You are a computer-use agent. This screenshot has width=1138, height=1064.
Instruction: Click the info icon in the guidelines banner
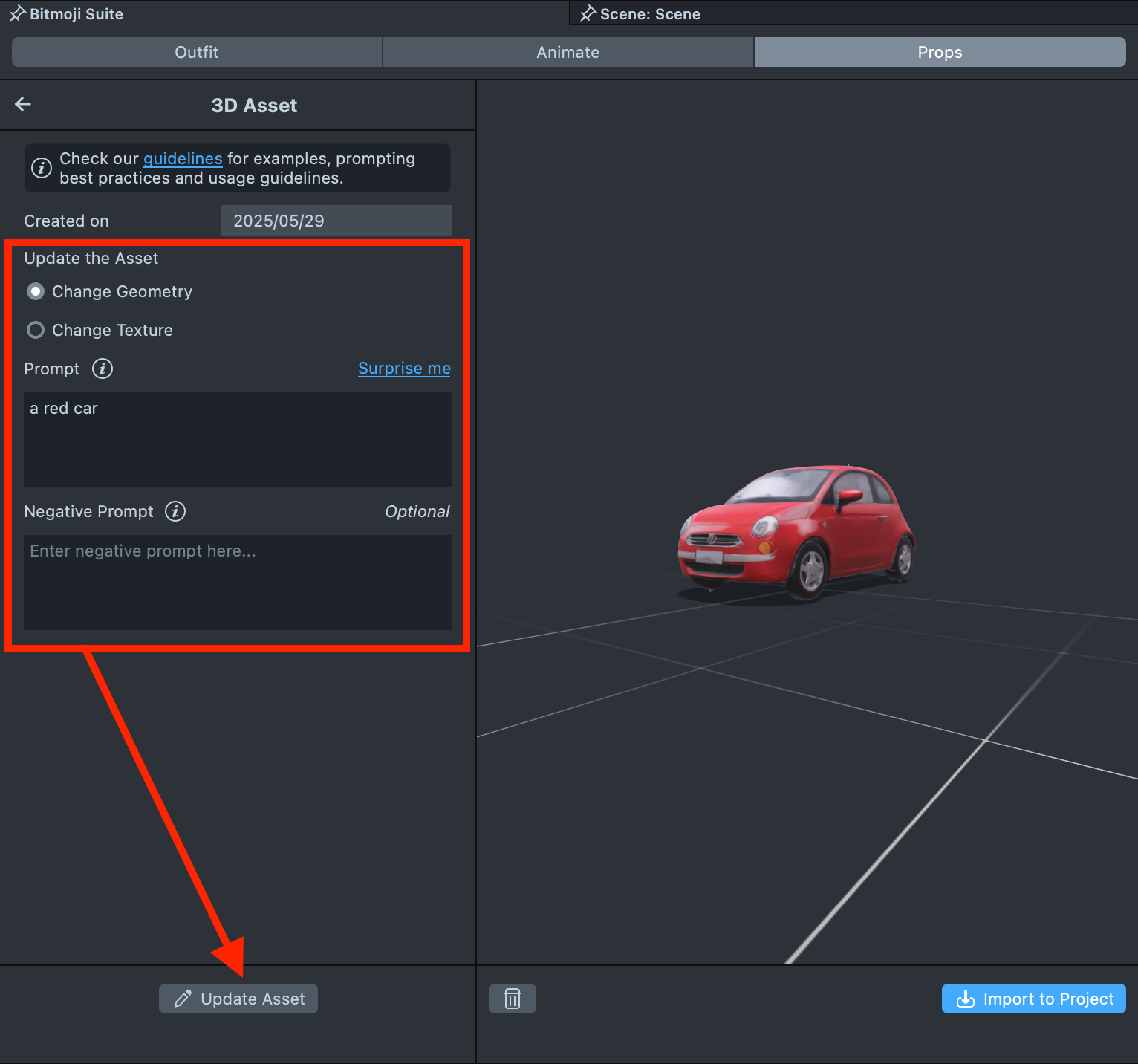[42, 168]
